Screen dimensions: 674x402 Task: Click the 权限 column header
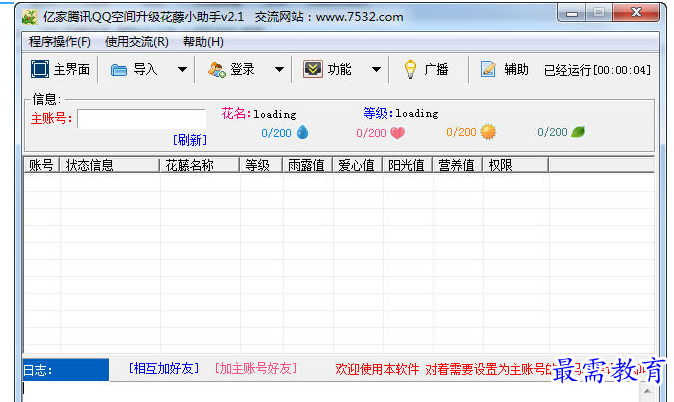(x=515, y=165)
